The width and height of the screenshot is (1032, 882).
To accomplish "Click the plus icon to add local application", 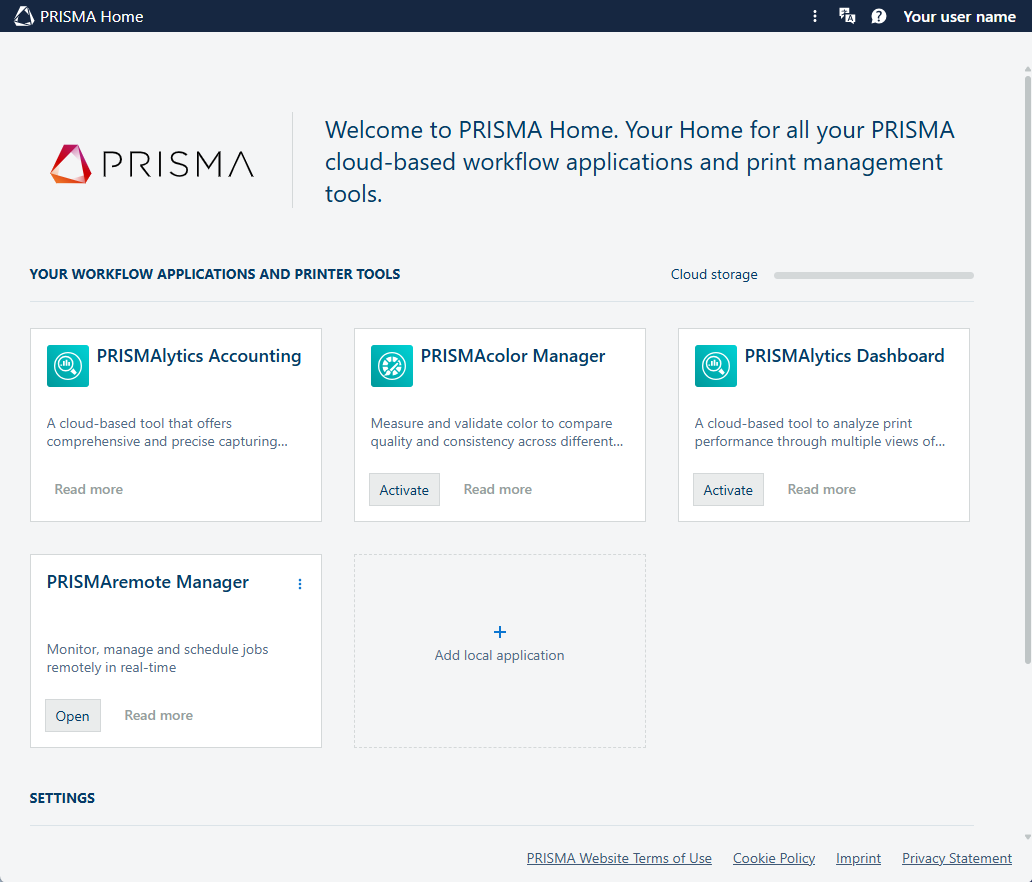I will coord(500,632).
